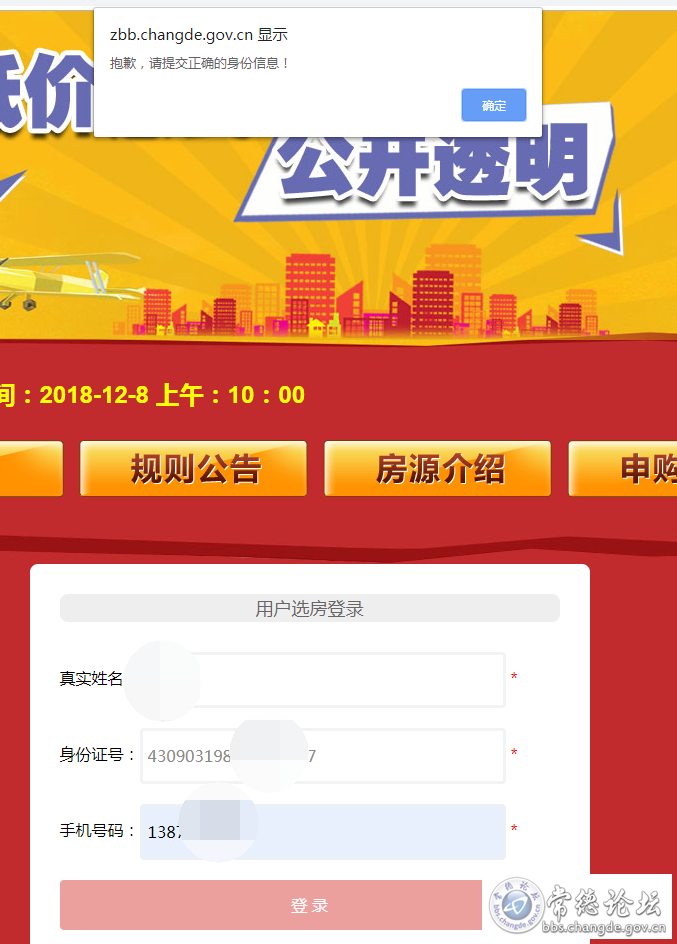Click the 公开透明 banner graphic
Screen dimensions: 677x944
428,163
